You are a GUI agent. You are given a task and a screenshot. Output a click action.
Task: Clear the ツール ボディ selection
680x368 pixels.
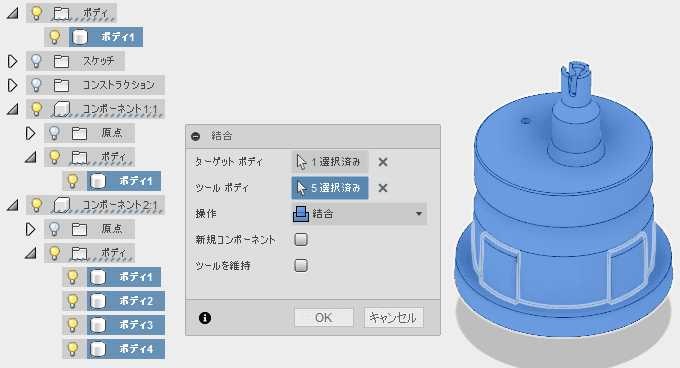click(382, 188)
